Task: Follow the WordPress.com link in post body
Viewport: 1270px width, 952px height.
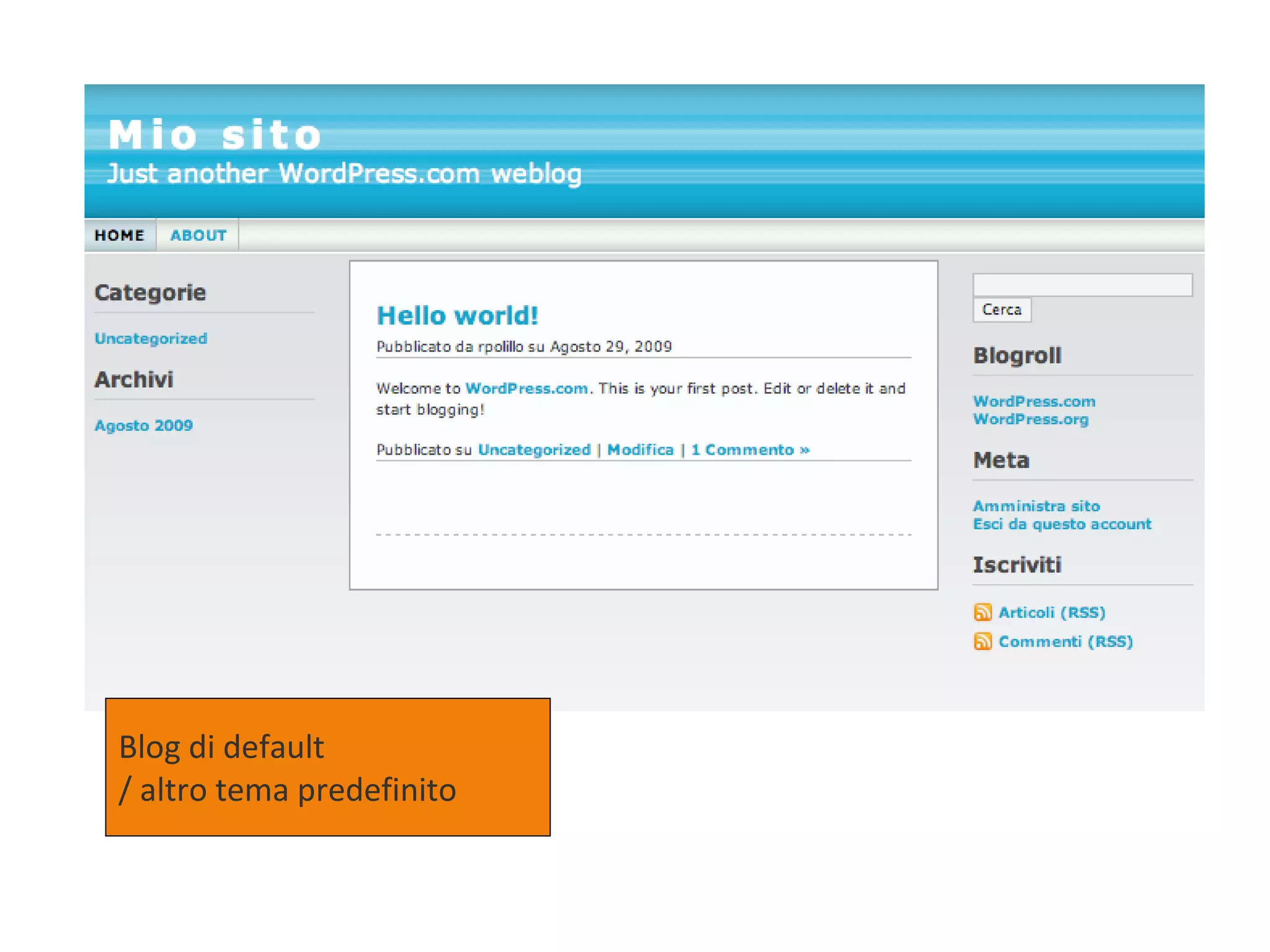Action: [x=526, y=388]
